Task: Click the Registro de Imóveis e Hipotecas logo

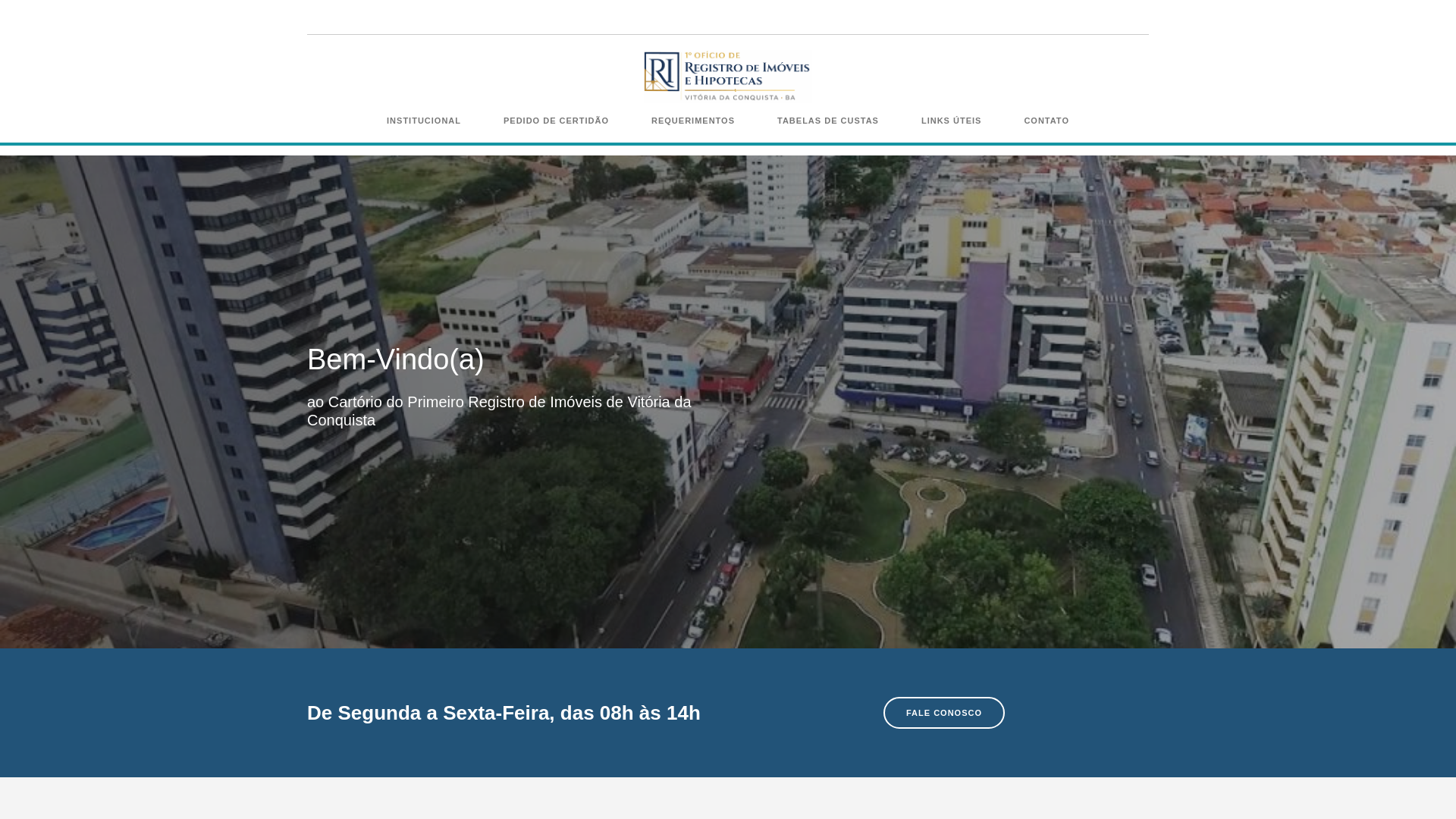Action: (x=727, y=76)
